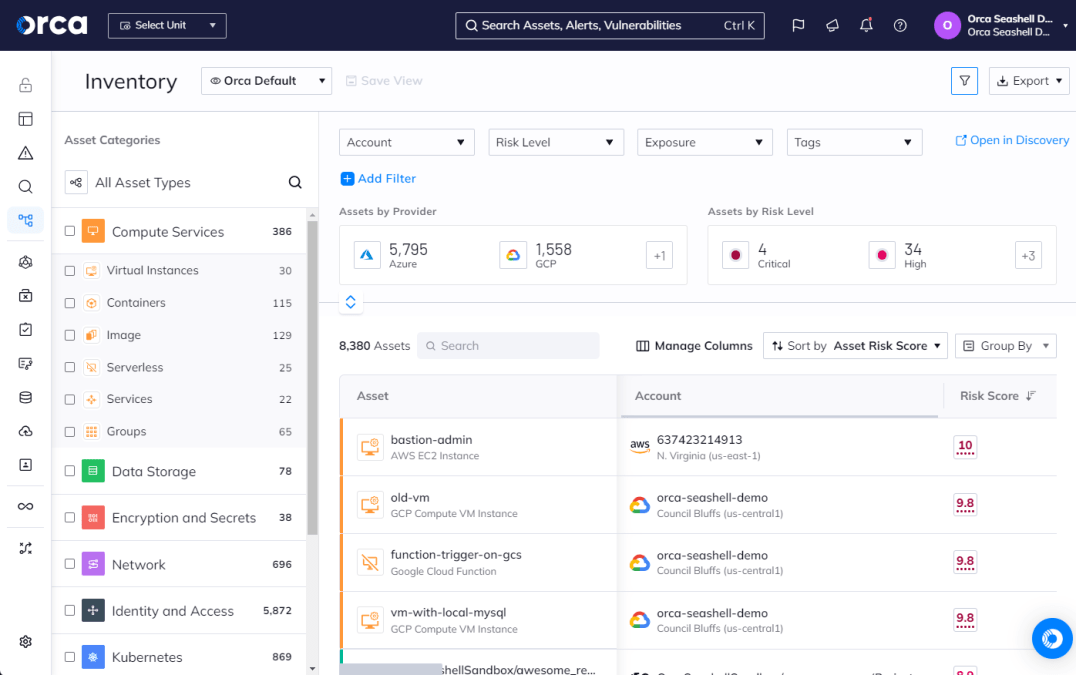Click the search magnifier beside All Asset Types
Image resolution: width=1076 pixels, height=675 pixels.
click(295, 183)
